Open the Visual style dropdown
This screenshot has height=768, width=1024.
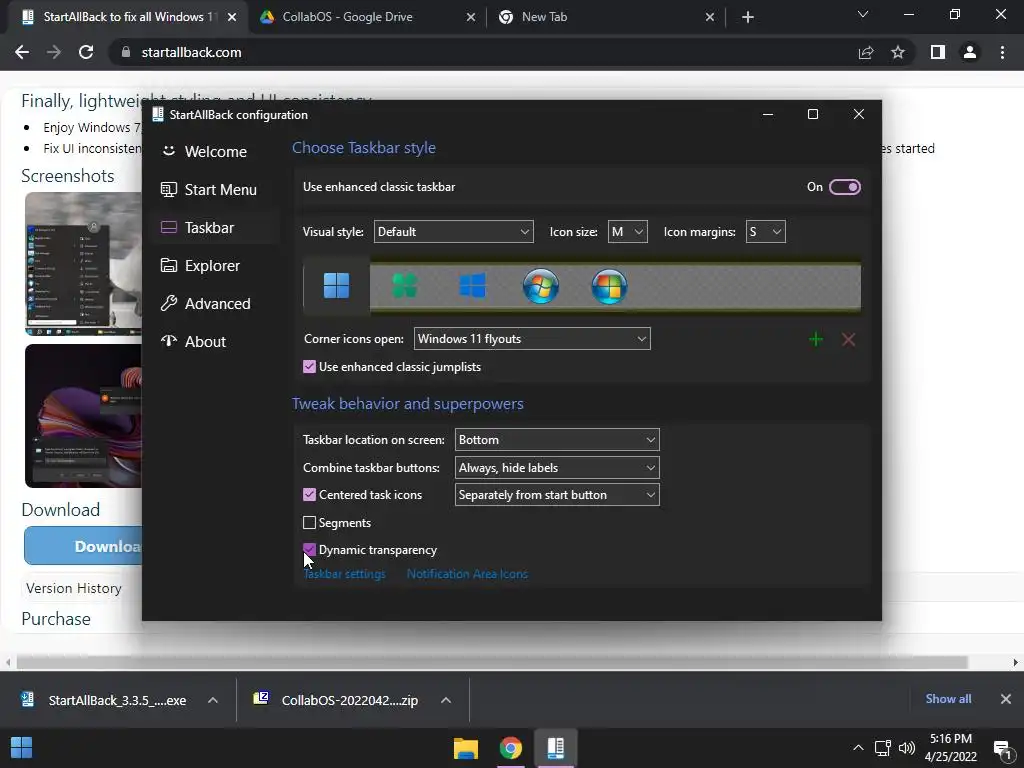point(453,232)
